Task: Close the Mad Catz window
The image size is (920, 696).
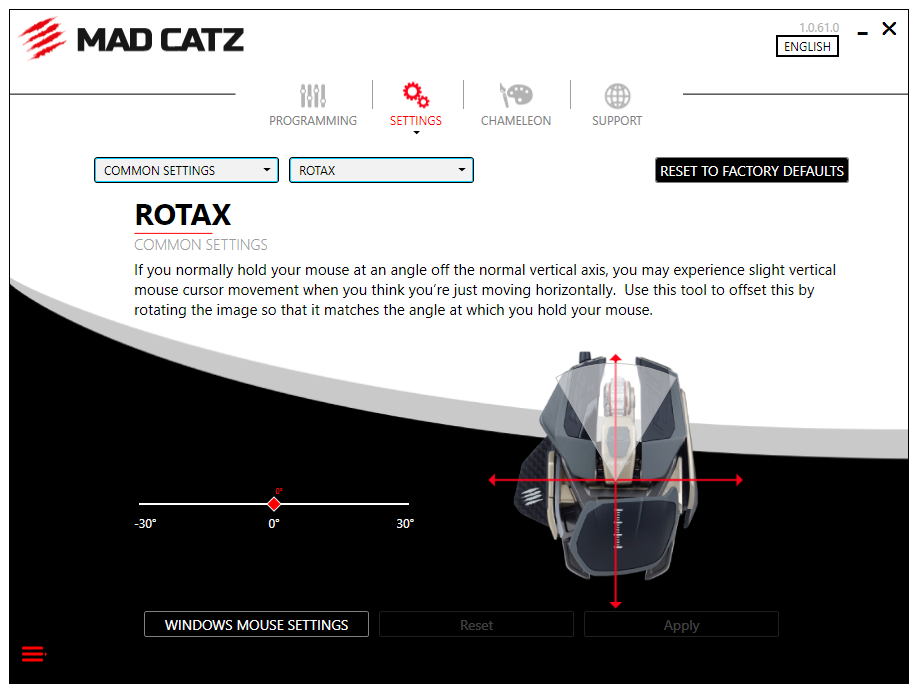Action: point(889,28)
